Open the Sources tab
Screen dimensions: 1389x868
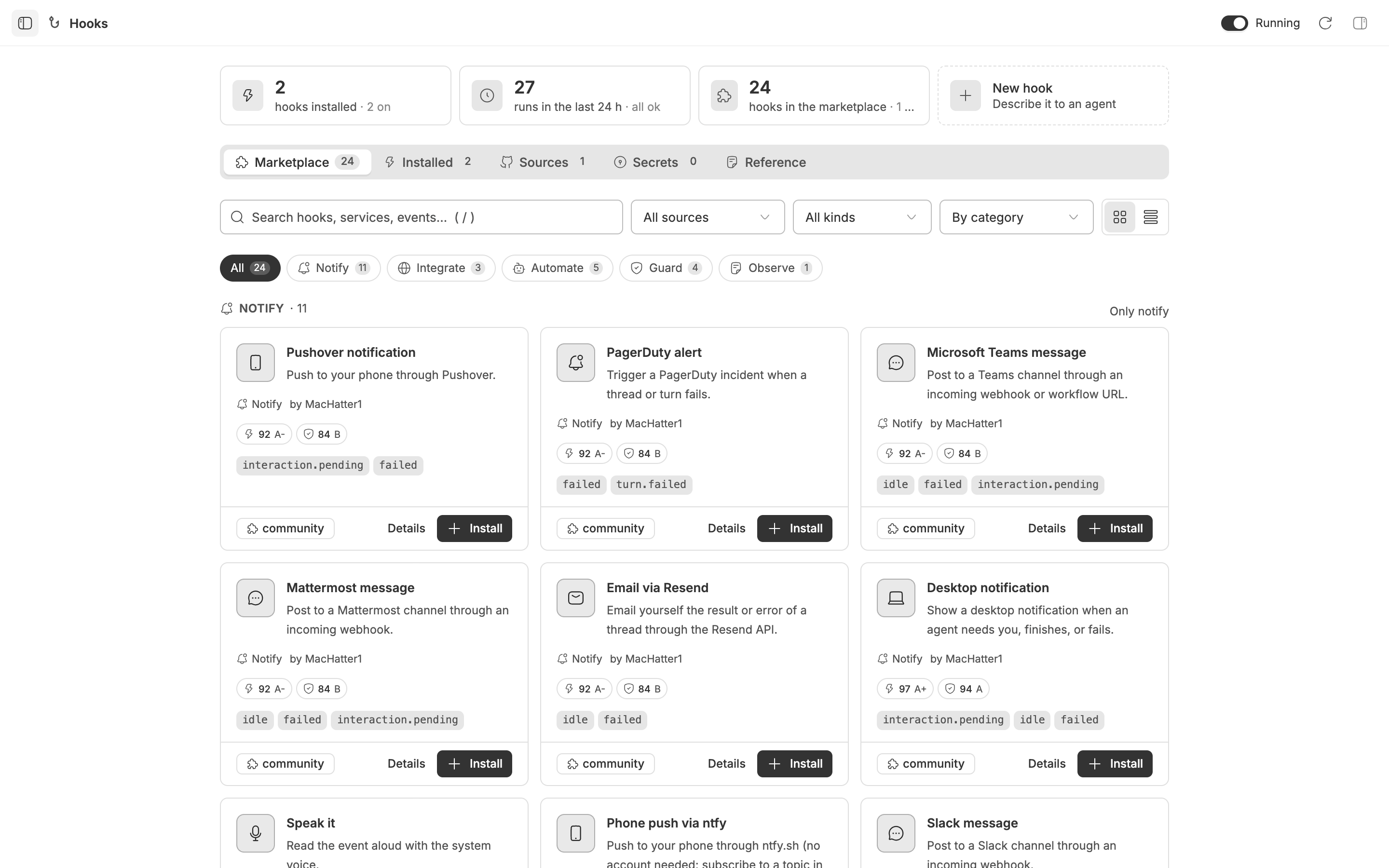543,162
